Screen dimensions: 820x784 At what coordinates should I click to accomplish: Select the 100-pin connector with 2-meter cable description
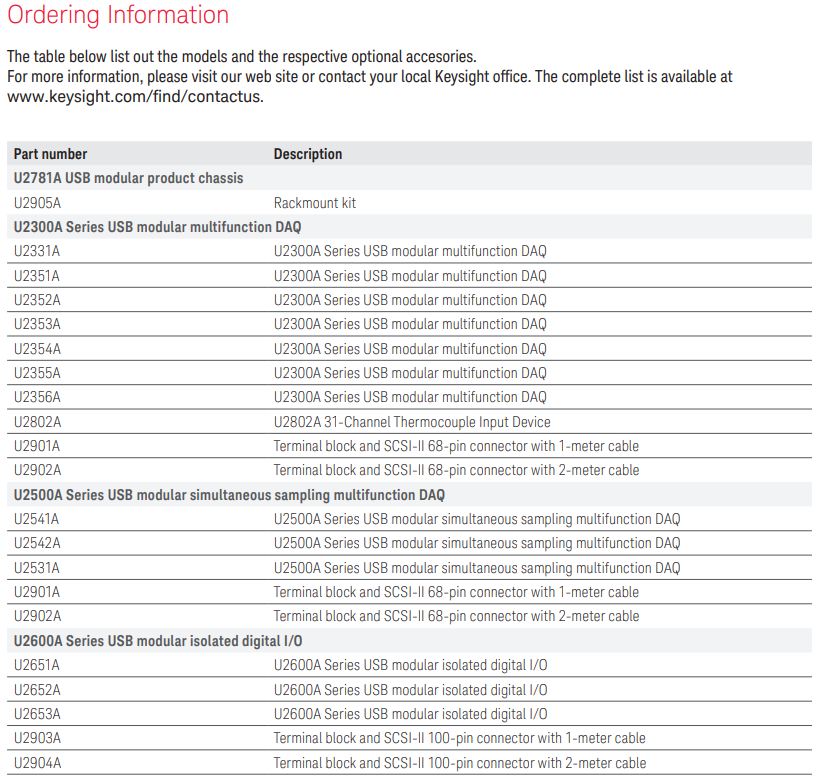[x=460, y=763]
